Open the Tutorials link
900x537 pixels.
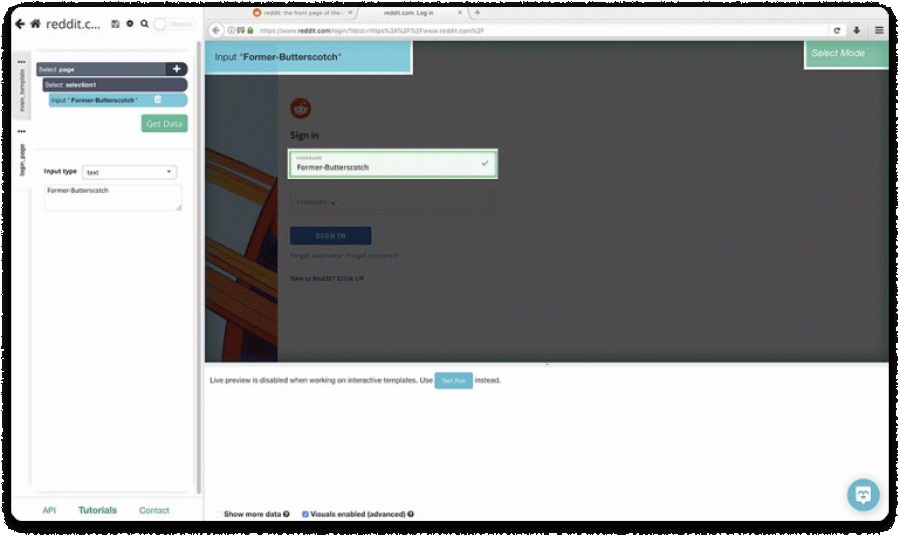pyautogui.click(x=98, y=510)
